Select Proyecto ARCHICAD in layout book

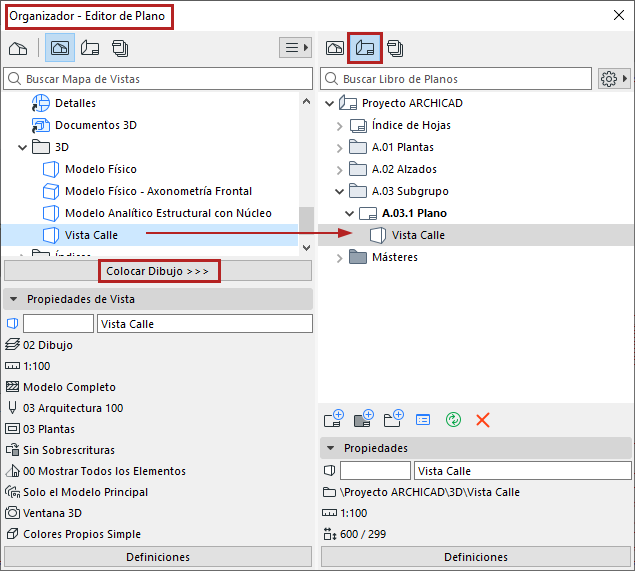(412, 103)
